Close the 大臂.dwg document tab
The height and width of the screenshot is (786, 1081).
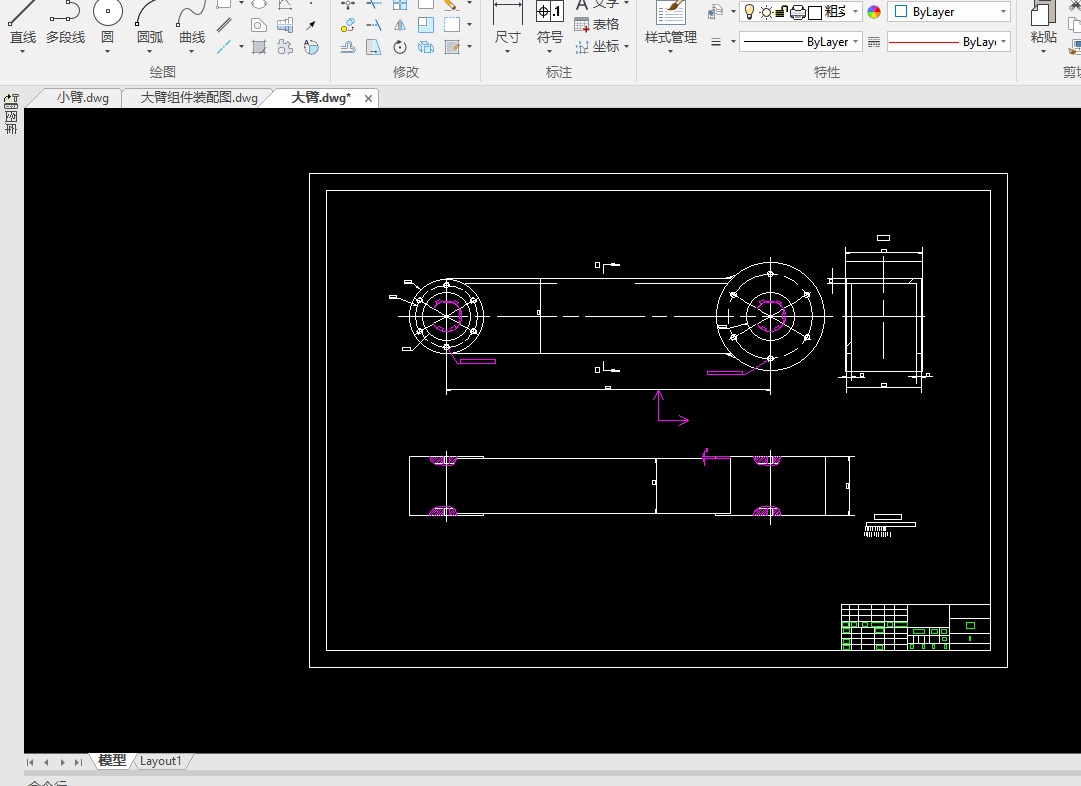pos(368,98)
